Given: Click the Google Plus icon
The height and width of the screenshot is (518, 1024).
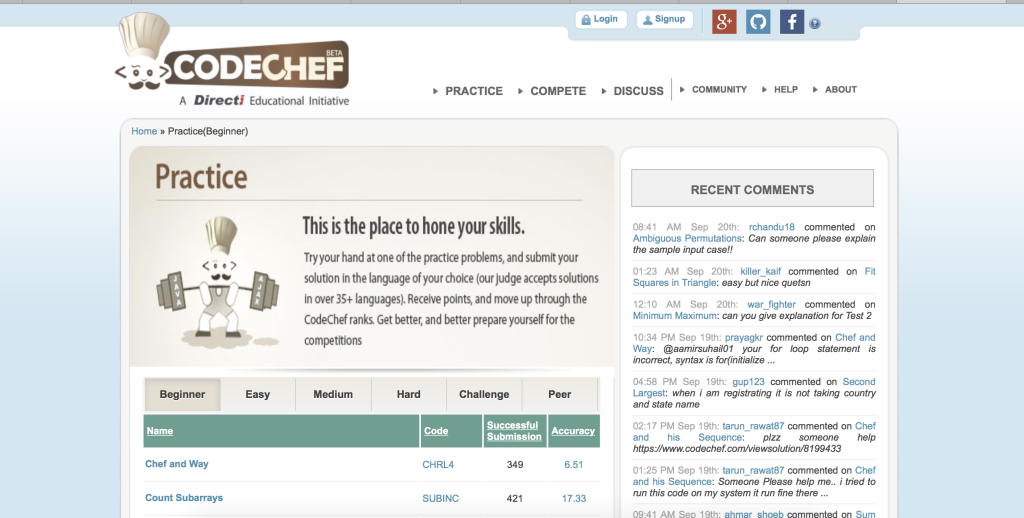Looking at the screenshot, I should coord(724,22).
